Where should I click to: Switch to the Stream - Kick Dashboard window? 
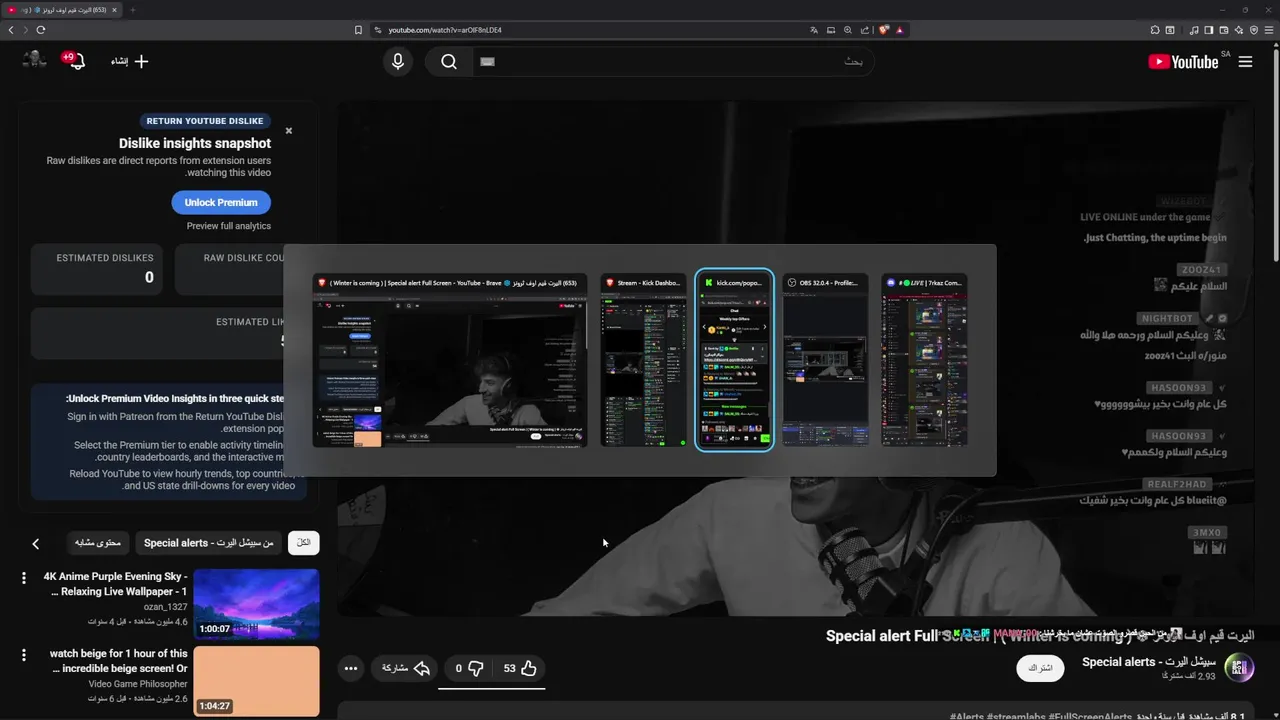643,360
